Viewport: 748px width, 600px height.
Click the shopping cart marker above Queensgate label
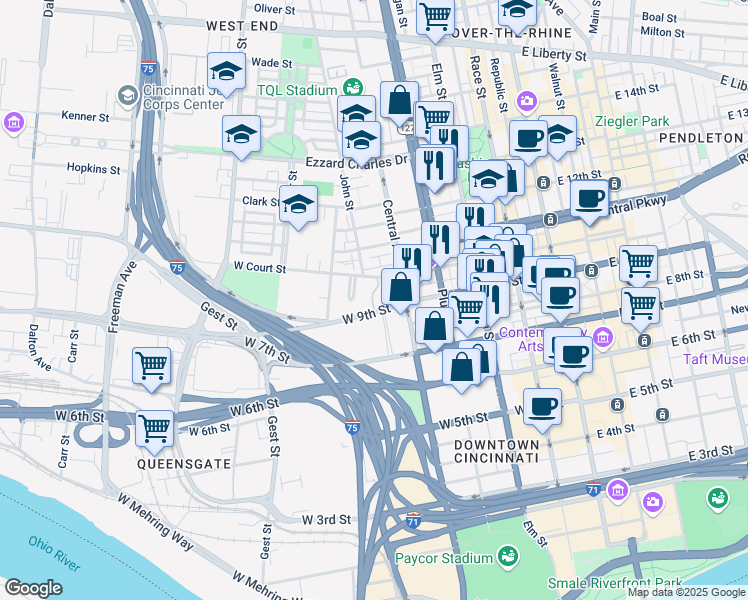[x=154, y=432]
